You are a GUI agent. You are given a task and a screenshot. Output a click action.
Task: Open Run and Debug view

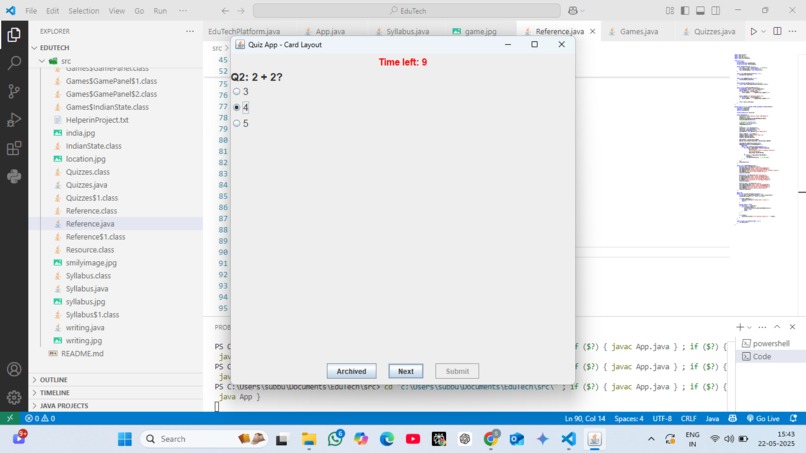point(14,120)
